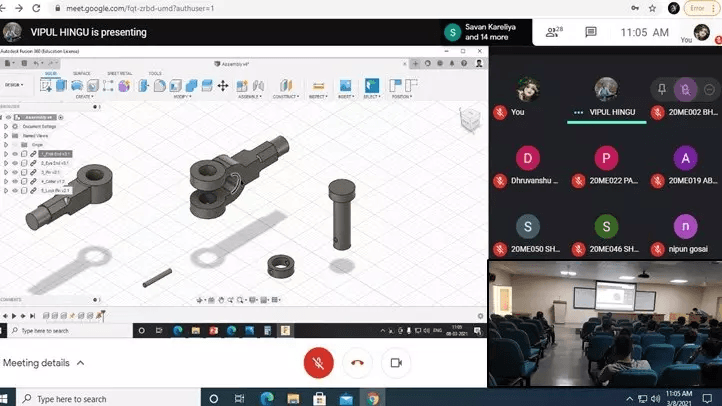This screenshot has width=722, height=406.
Task: Click the ViewCube in Fusion viewport
Action: click(470, 121)
